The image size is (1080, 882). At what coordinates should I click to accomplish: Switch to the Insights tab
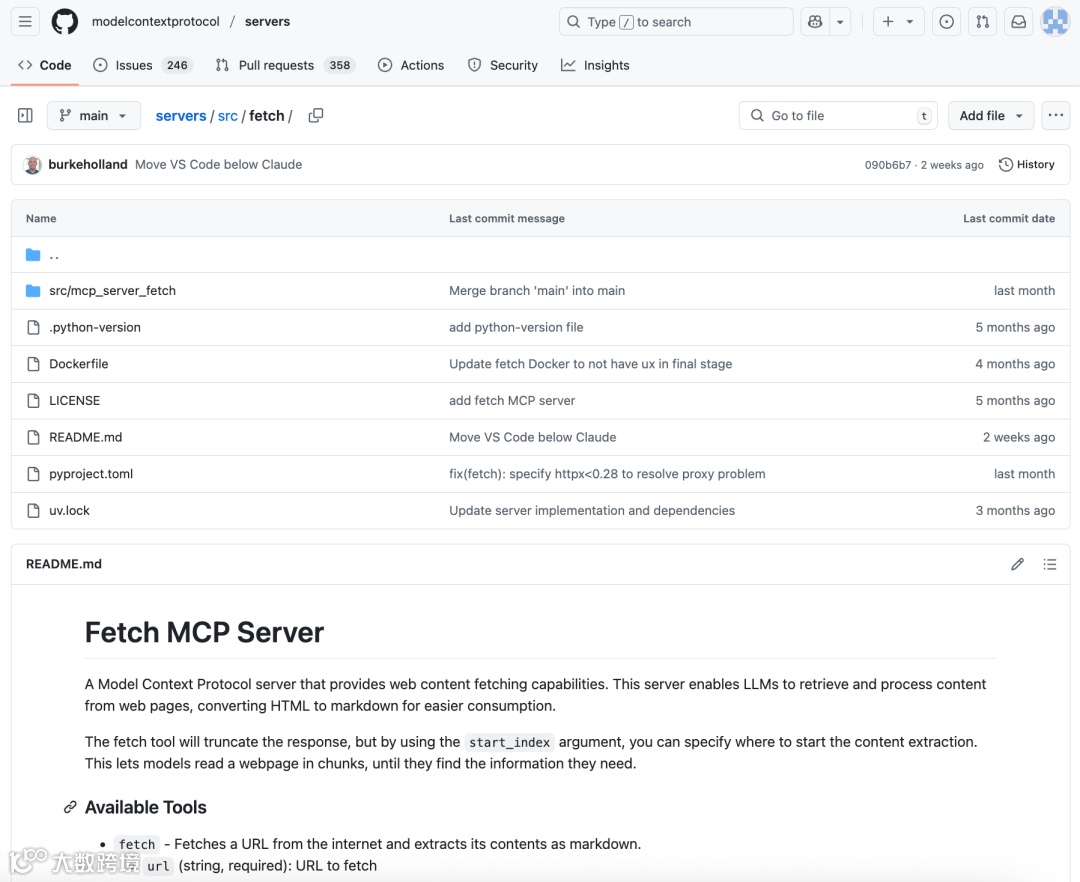coord(595,65)
